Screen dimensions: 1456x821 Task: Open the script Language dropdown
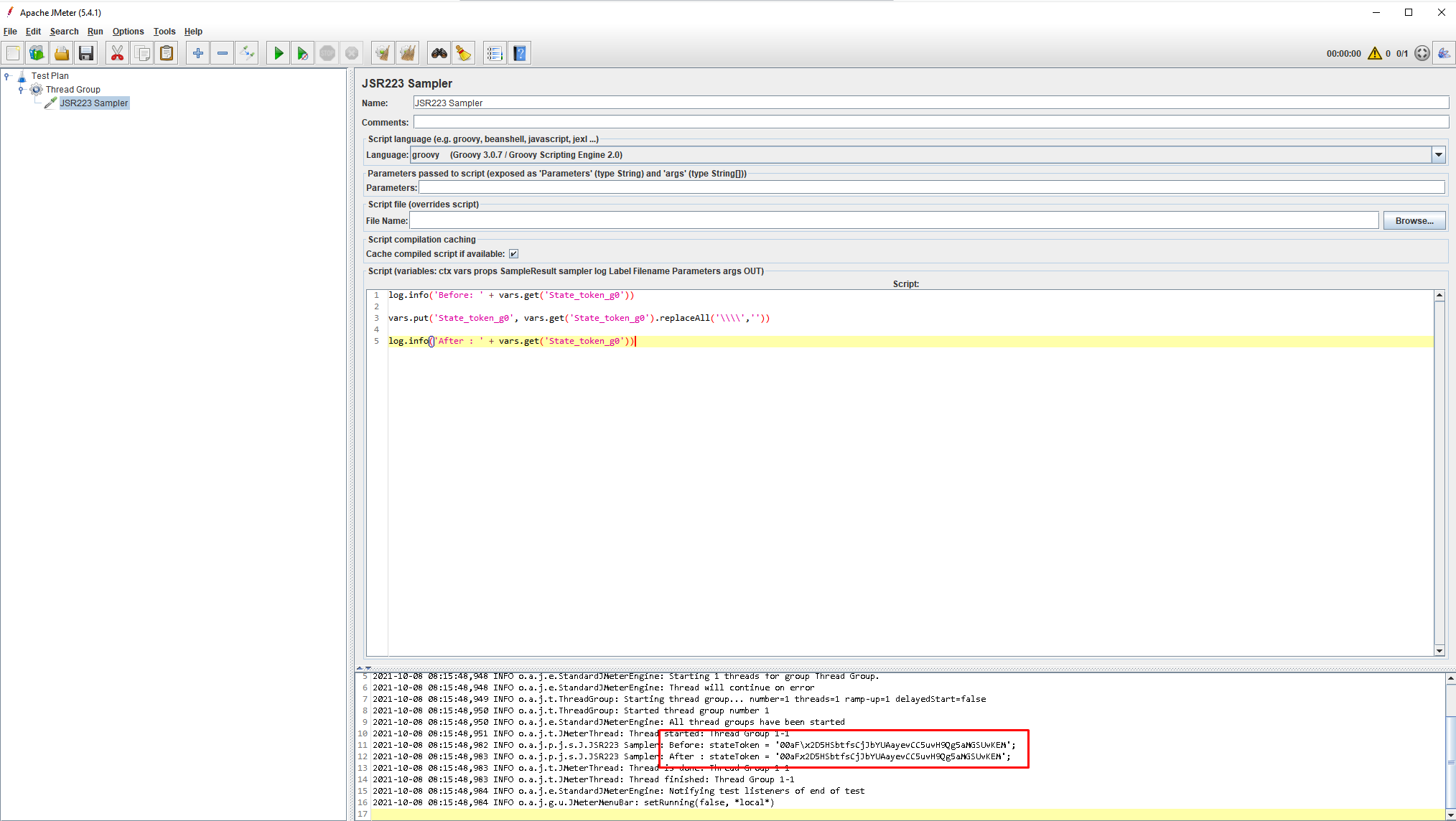pyautogui.click(x=1438, y=155)
